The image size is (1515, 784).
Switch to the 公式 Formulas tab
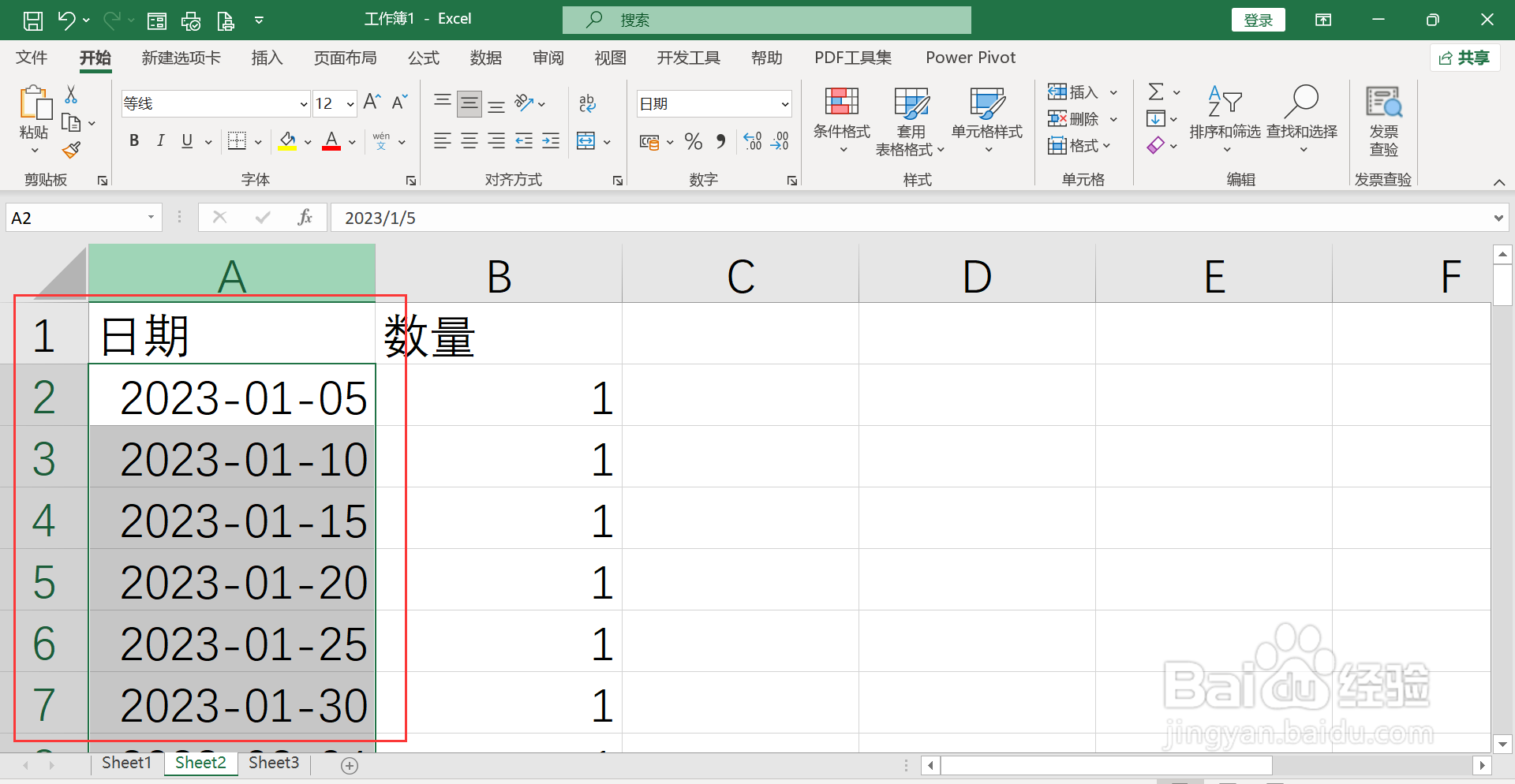coord(424,58)
